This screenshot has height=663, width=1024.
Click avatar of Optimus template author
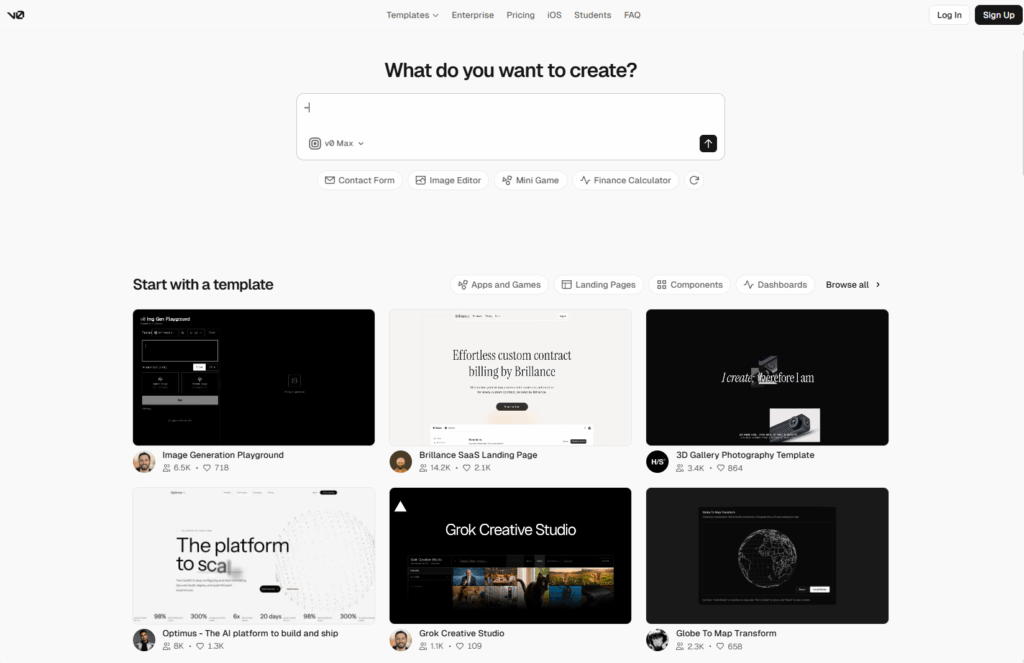(x=144, y=639)
